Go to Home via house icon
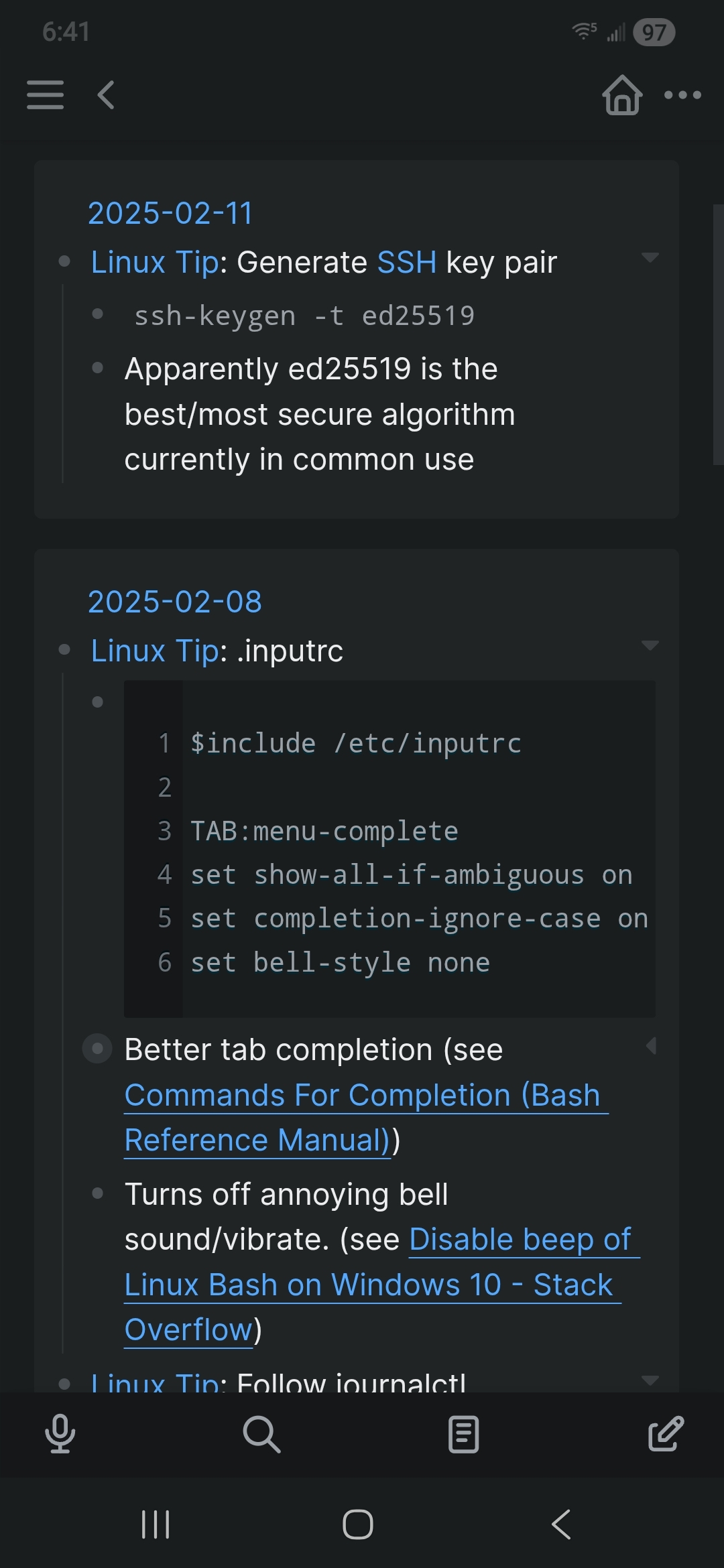This screenshot has width=724, height=1568. (x=622, y=95)
